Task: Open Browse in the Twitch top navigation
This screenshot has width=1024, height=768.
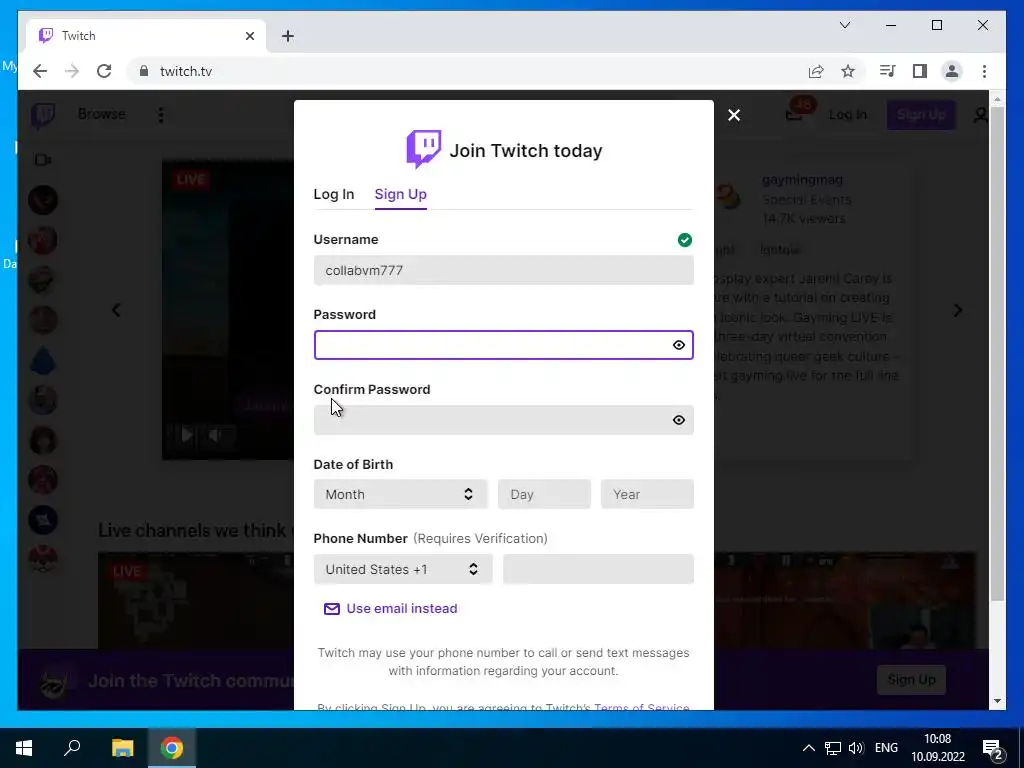Action: point(101,114)
